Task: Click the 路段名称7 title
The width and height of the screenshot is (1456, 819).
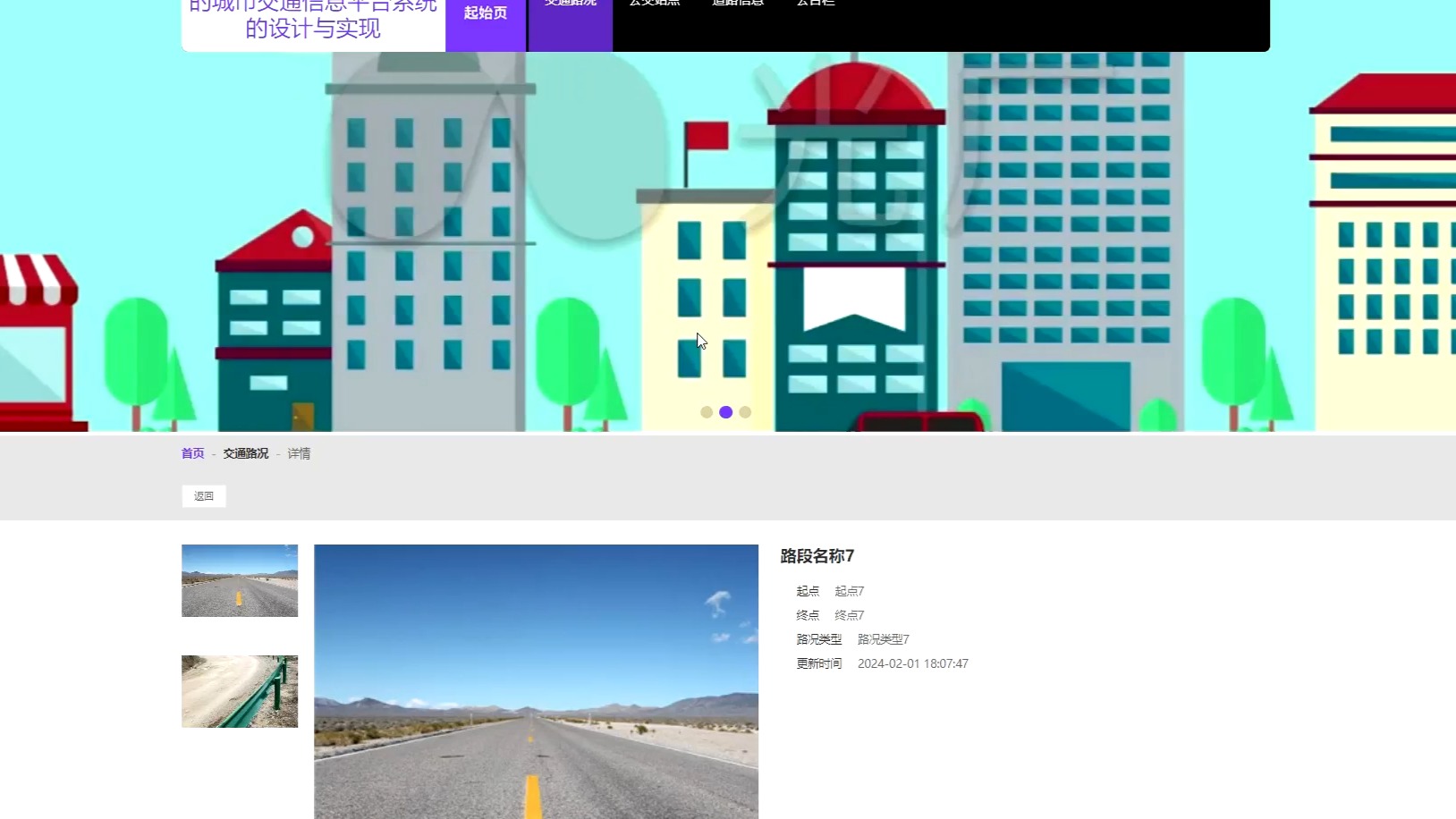Action: (817, 556)
